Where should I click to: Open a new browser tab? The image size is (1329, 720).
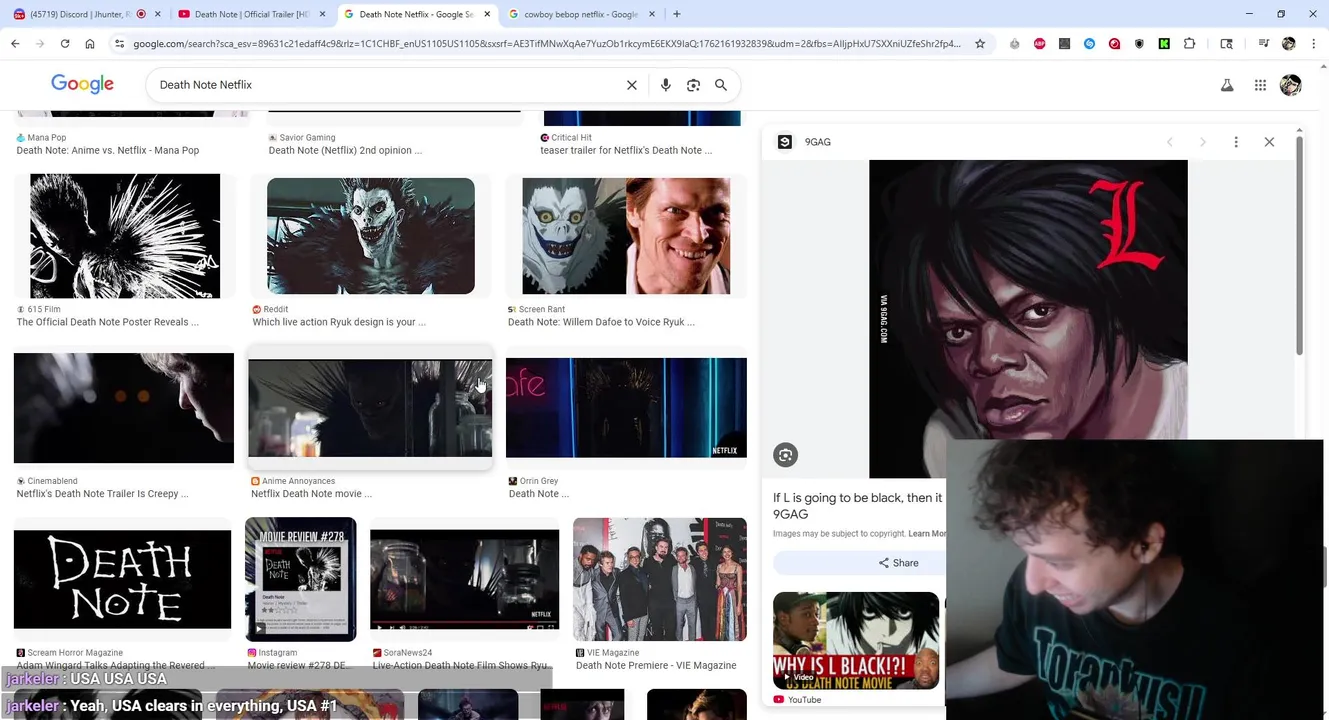click(677, 14)
